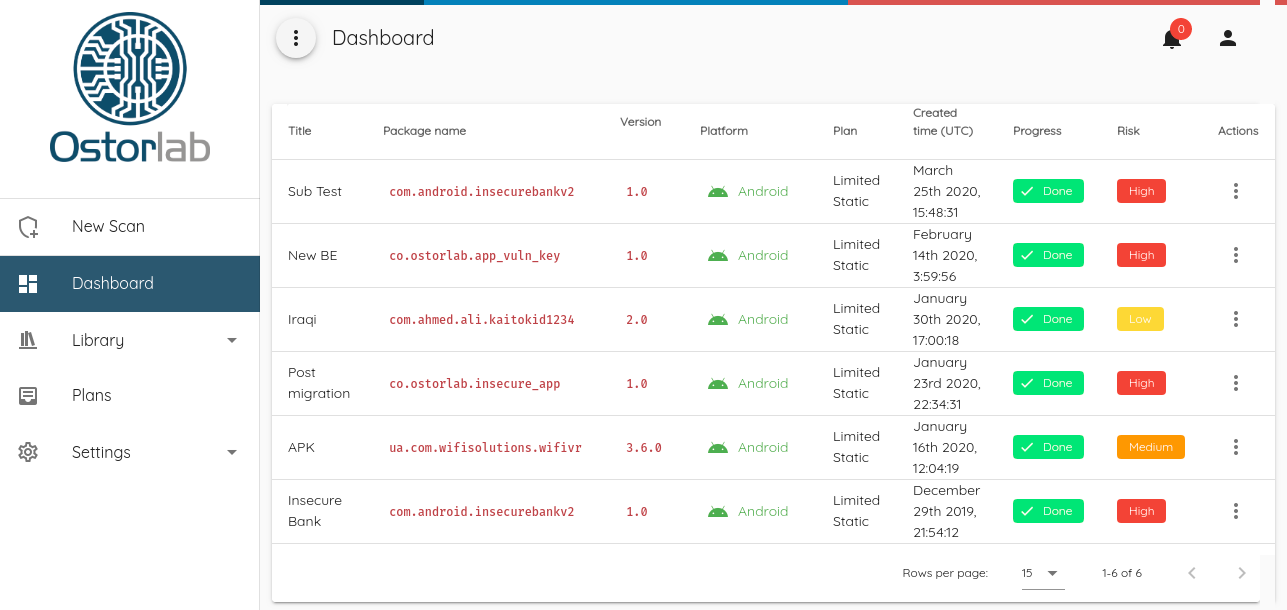The height and width of the screenshot is (610, 1287).
Task: Click the Dashboard grid icon in sidebar
Action: coord(28,284)
